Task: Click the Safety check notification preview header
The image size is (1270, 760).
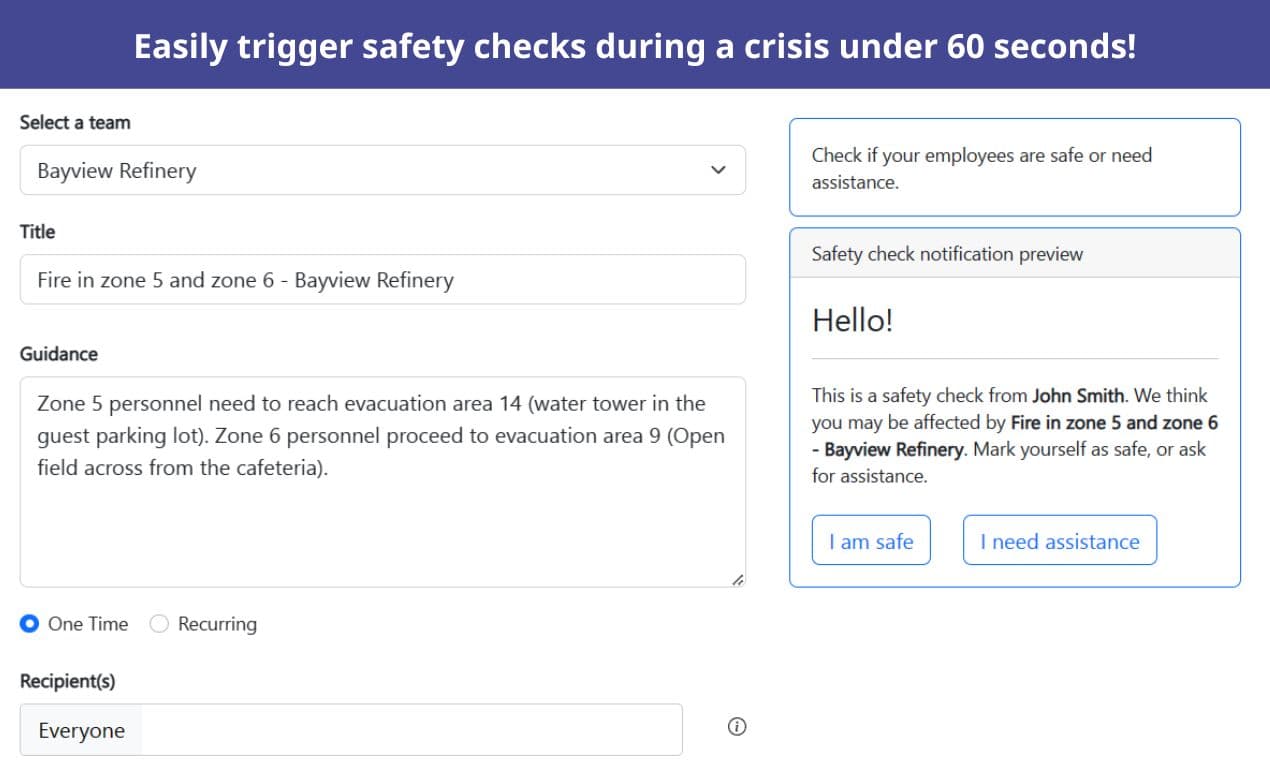Action: click(946, 254)
